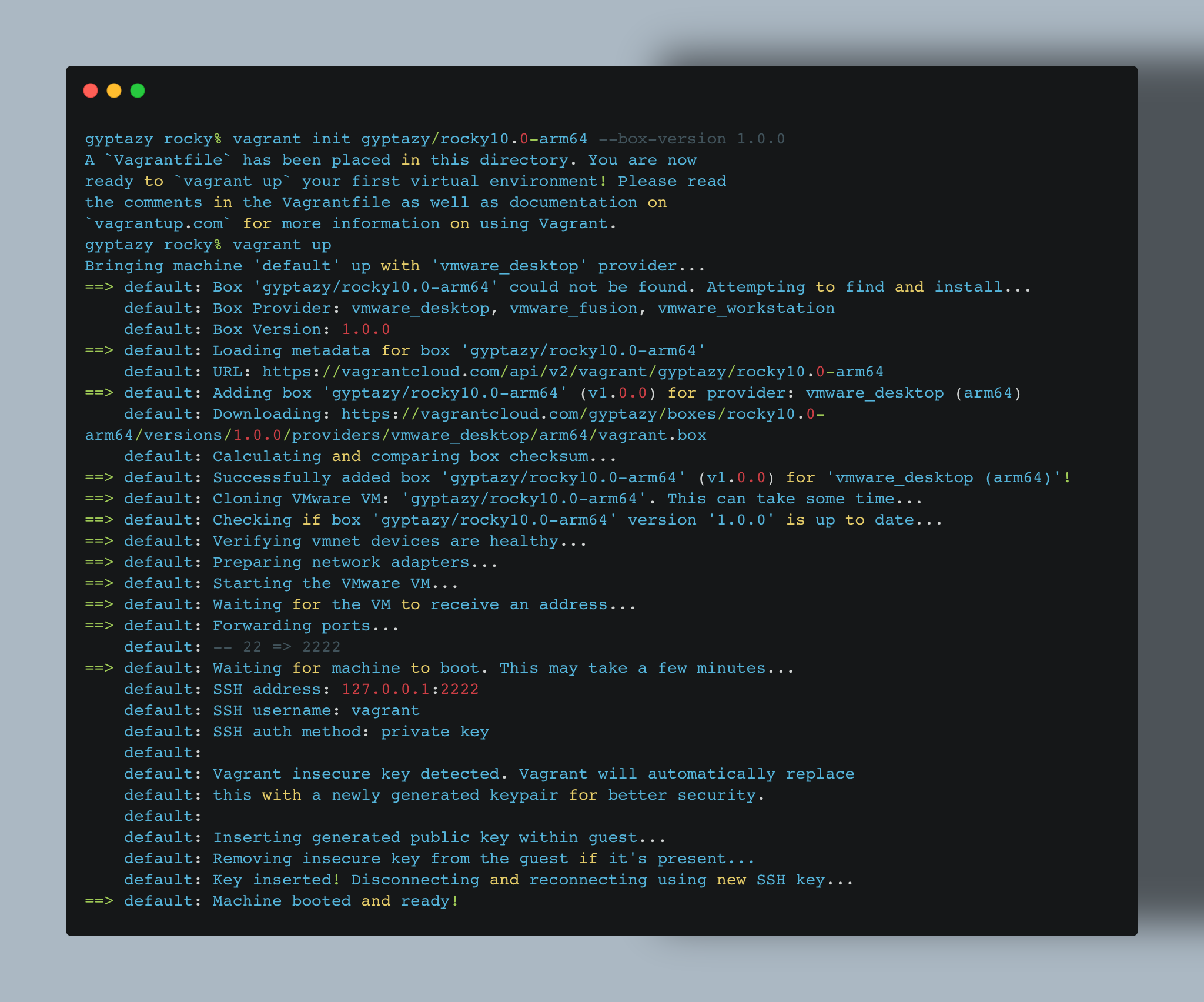Click 'ready to `vagrant up`' line
1204x1002 pixels.
(x=406, y=182)
